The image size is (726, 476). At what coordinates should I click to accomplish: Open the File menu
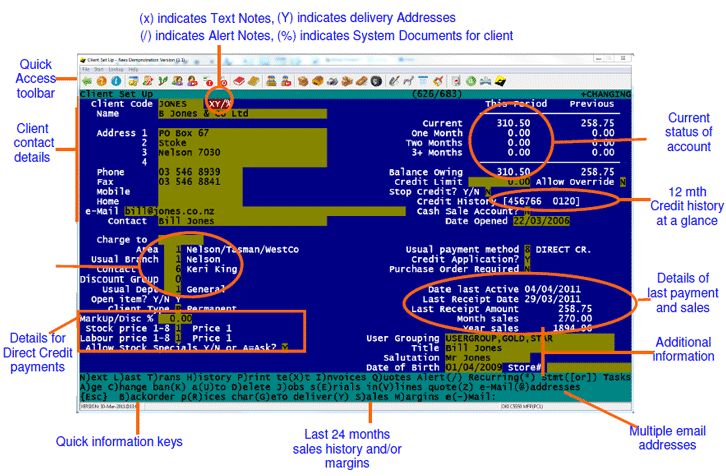coord(84,69)
